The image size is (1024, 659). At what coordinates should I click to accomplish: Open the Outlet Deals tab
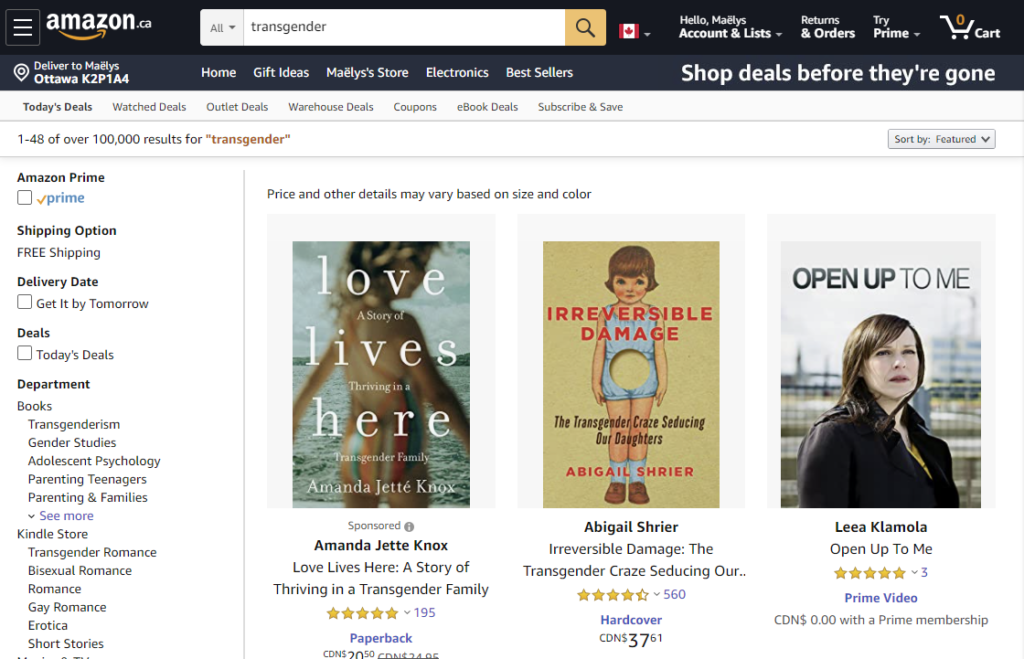tap(237, 107)
